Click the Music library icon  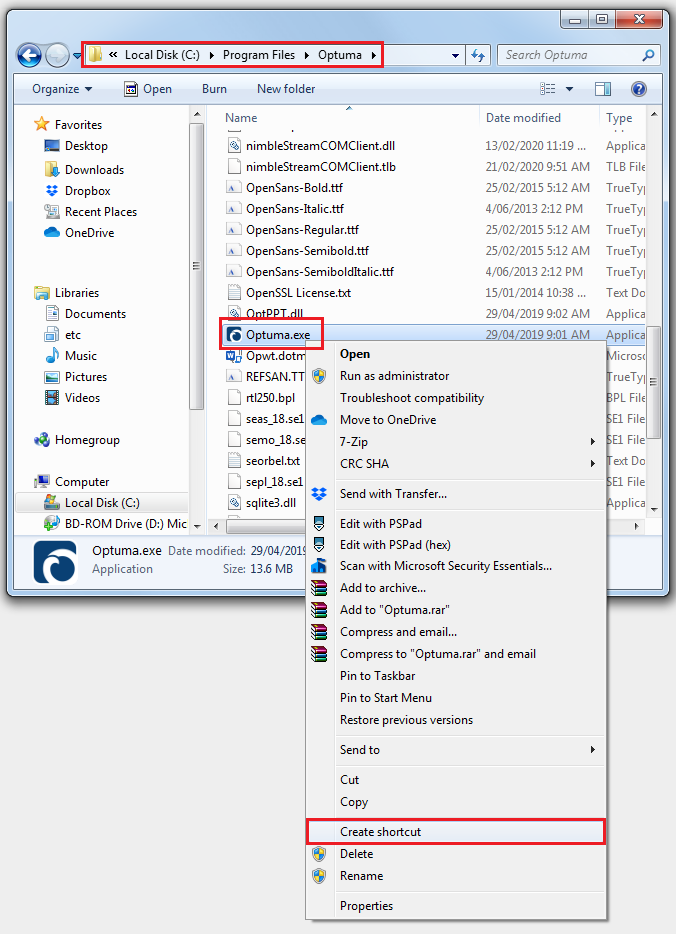click(52, 356)
